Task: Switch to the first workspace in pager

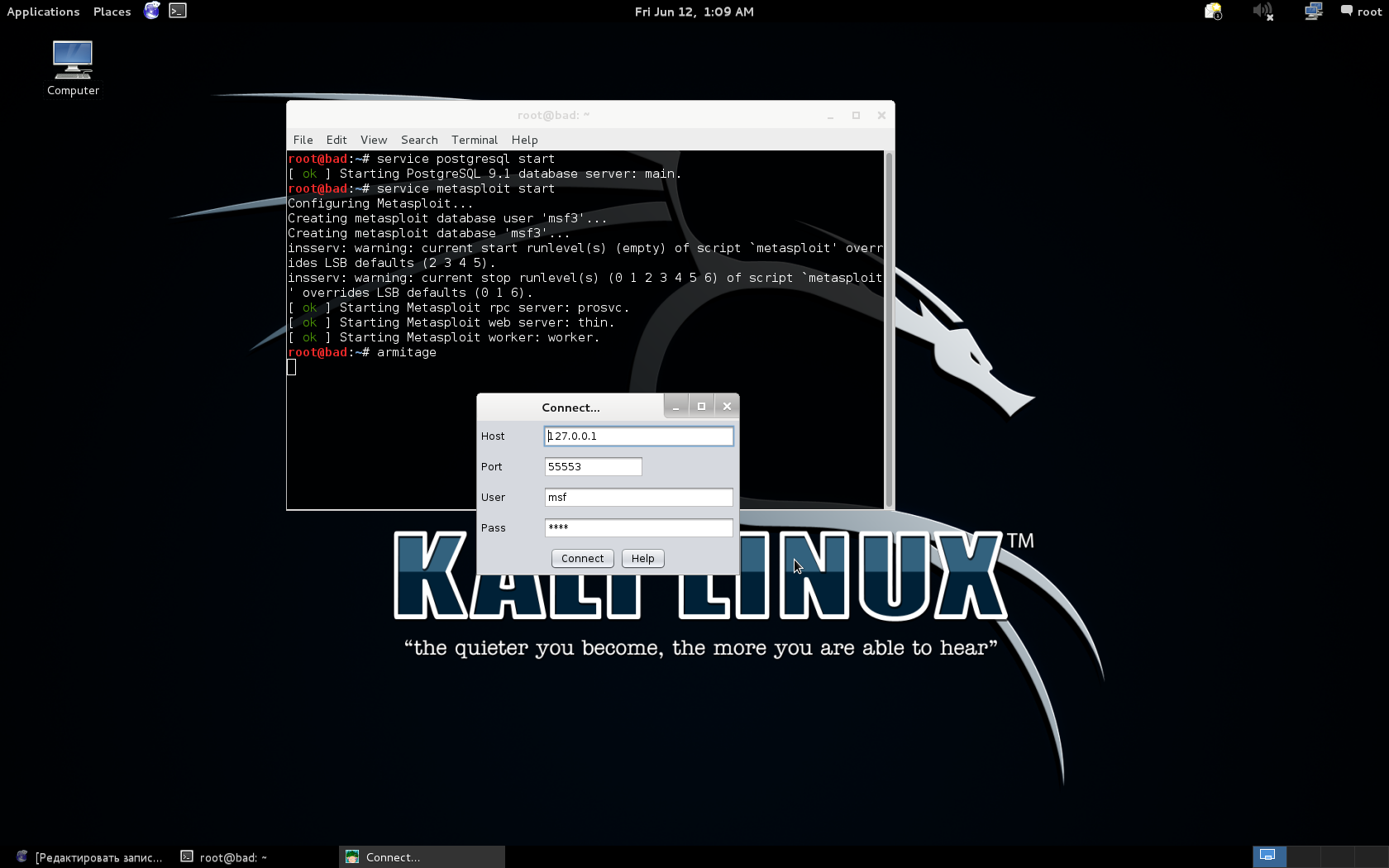Action: click(x=1268, y=856)
